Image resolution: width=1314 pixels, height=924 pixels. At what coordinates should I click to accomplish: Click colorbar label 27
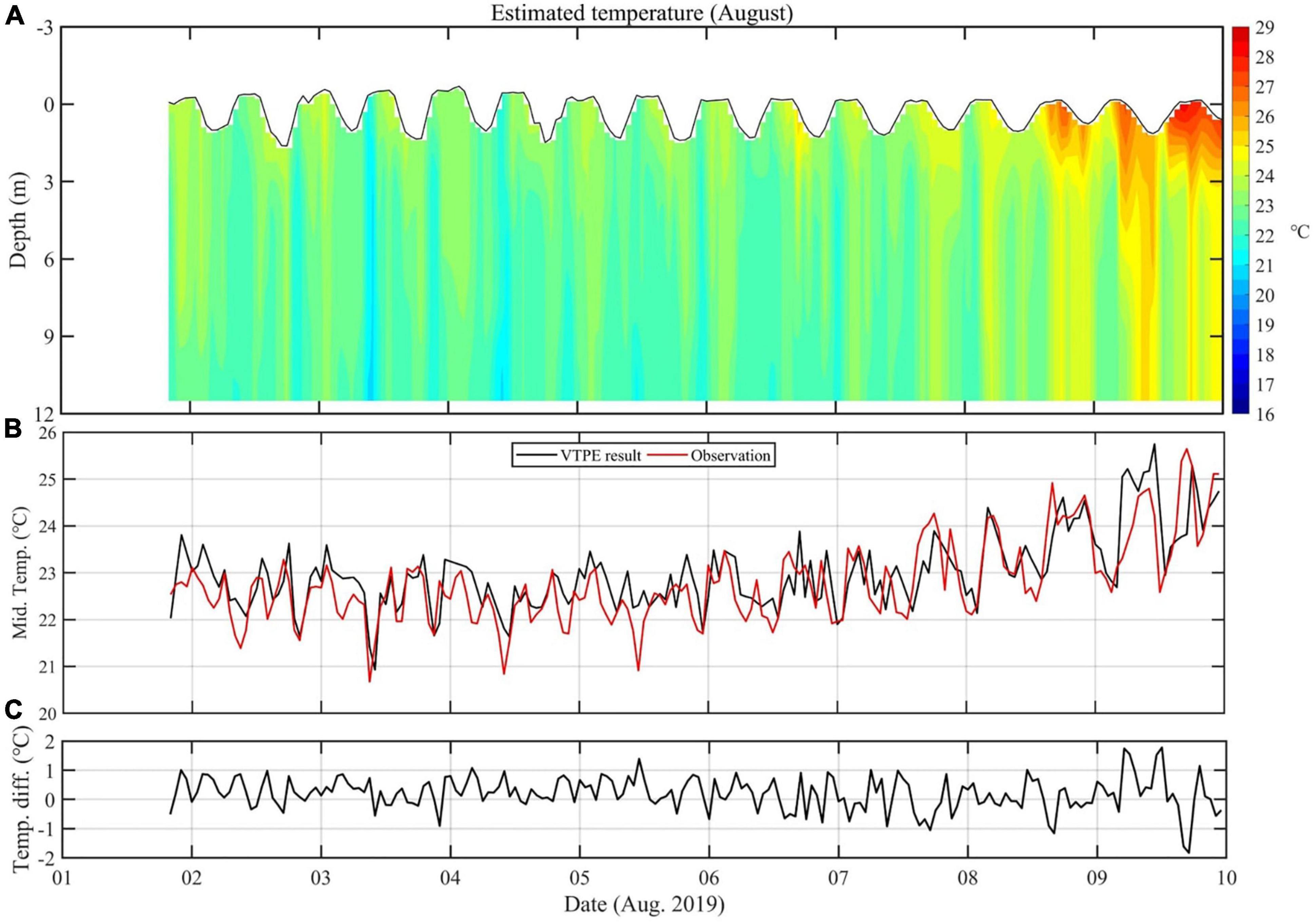[1265, 88]
